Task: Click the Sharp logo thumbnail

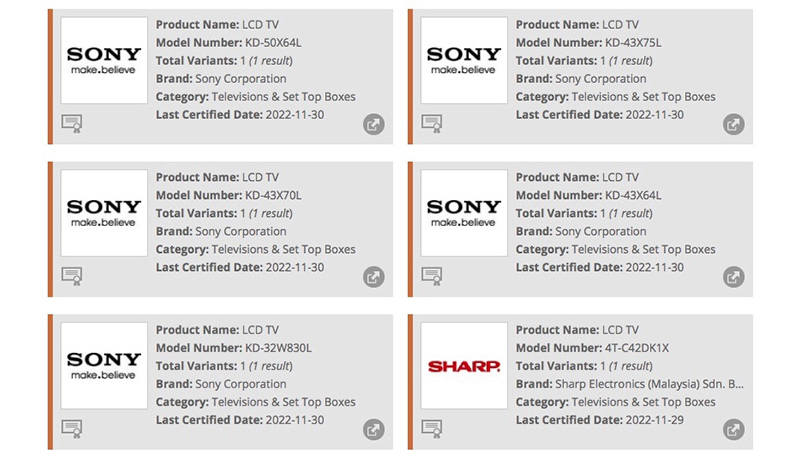Action: (464, 365)
